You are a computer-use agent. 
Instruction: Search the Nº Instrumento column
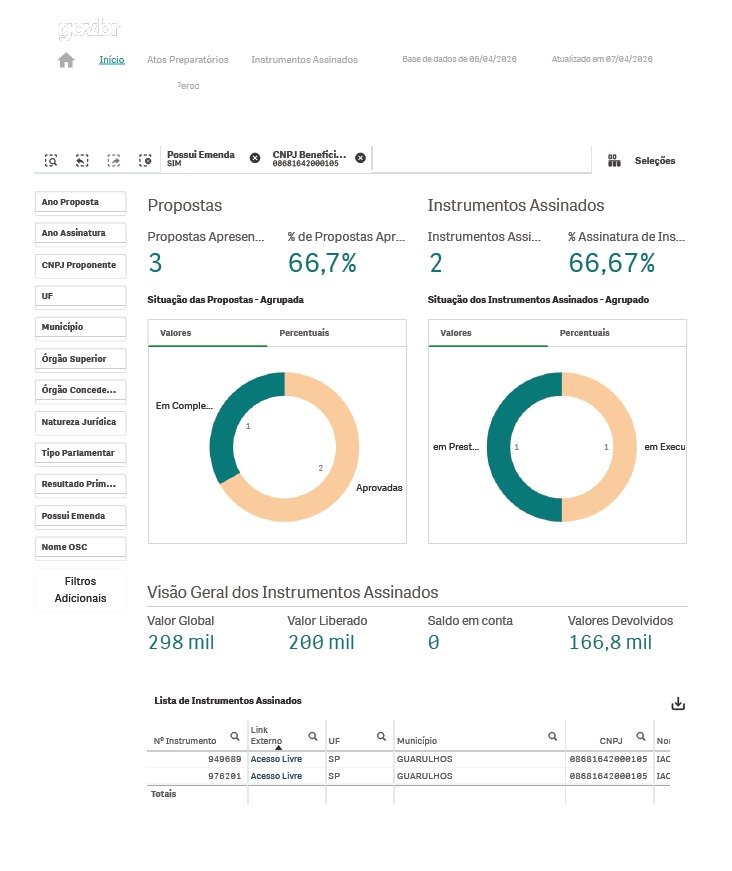coord(235,736)
